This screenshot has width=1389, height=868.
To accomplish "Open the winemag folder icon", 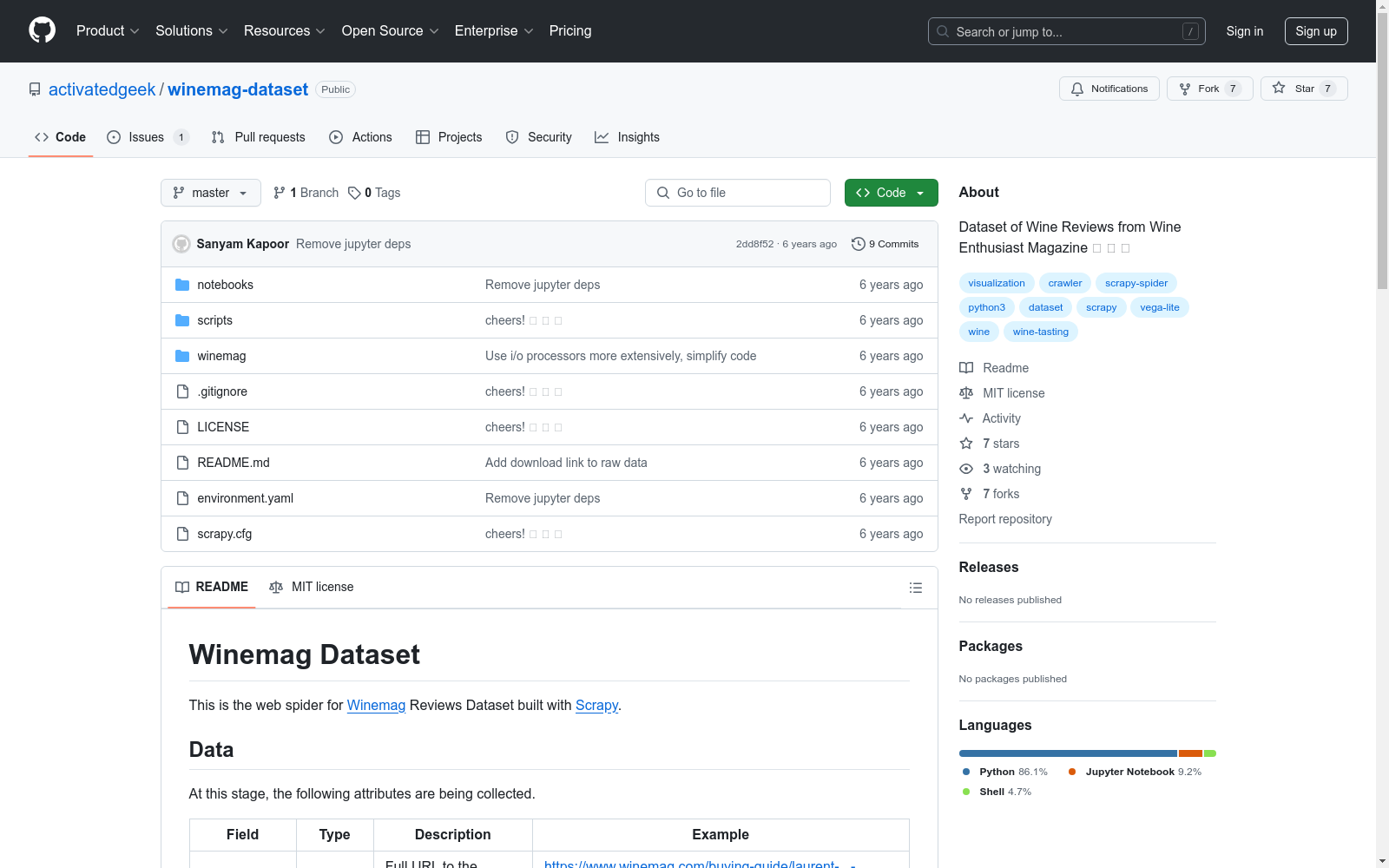I will (x=182, y=356).
